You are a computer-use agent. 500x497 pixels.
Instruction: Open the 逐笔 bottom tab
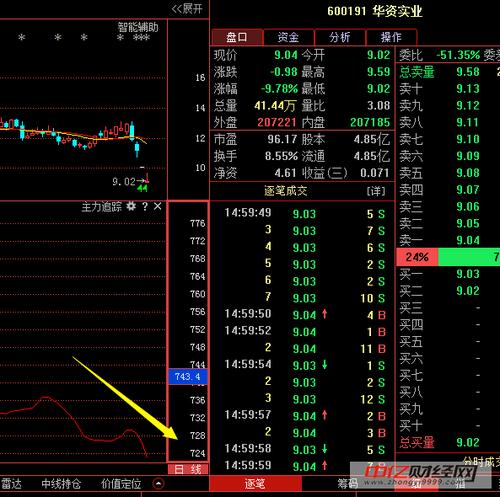pos(255,483)
